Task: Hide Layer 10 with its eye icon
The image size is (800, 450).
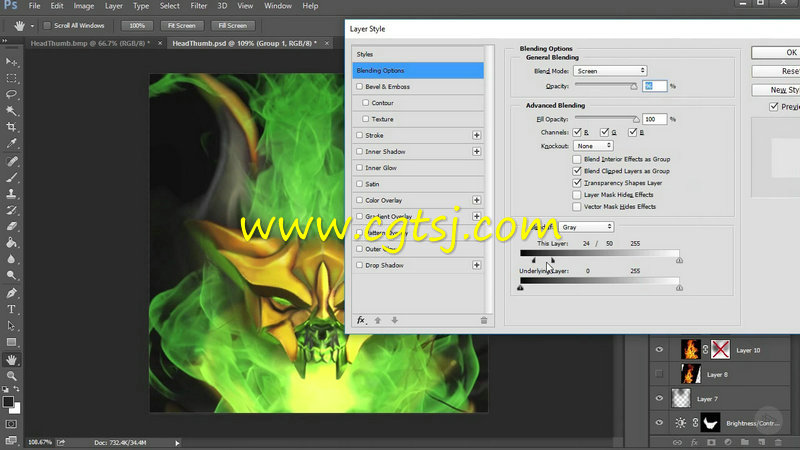Action: tap(659, 350)
